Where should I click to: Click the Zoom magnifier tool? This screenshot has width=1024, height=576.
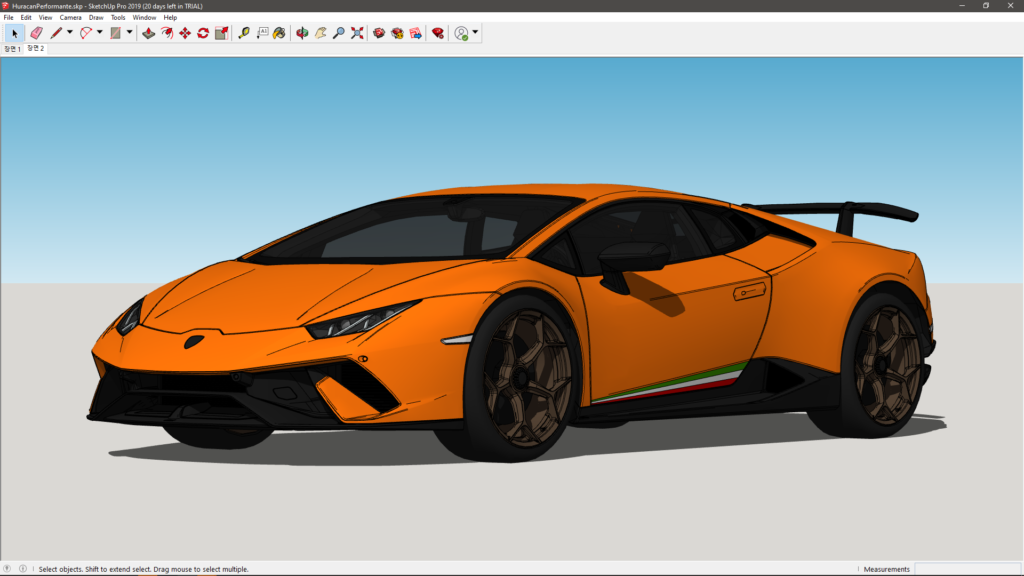tap(339, 33)
